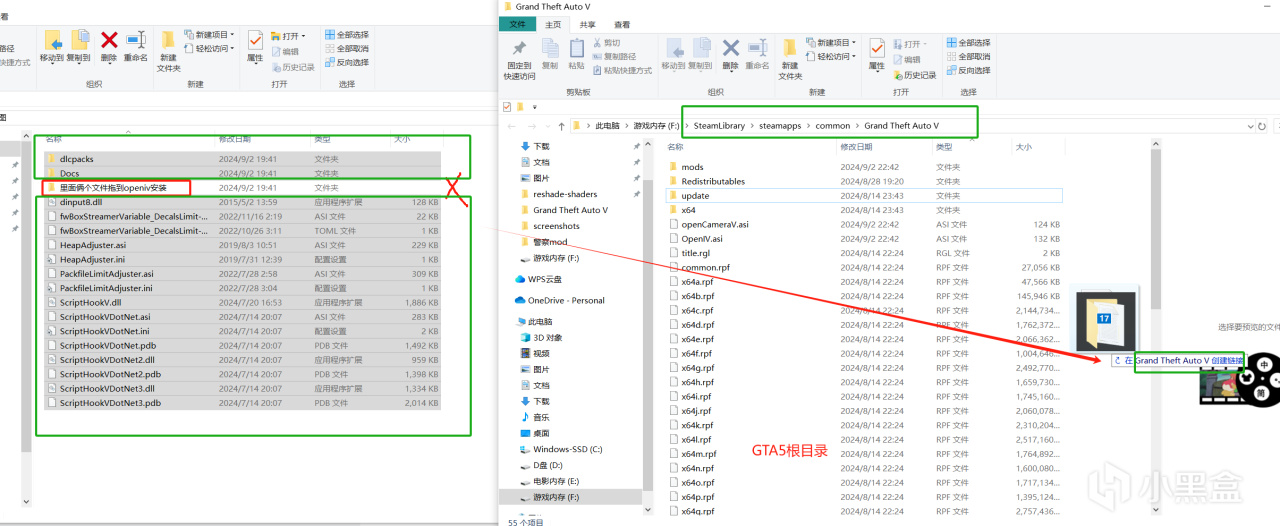Open History (历史记录) in GTA V window
Image resolution: width=1280 pixels, height=526 pixels.
pos(915,75)
